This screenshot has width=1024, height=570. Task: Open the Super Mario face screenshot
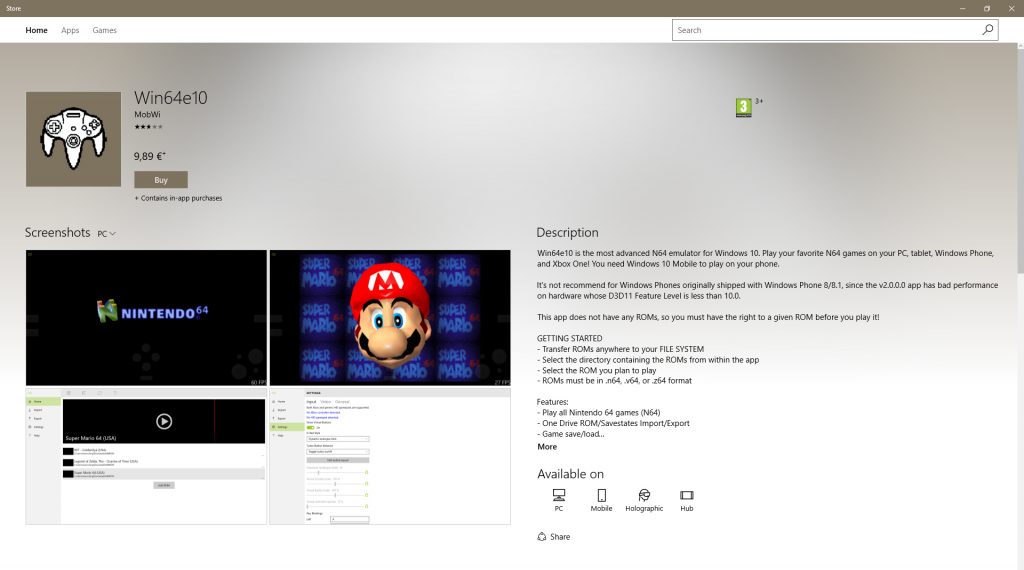[390, 317]
